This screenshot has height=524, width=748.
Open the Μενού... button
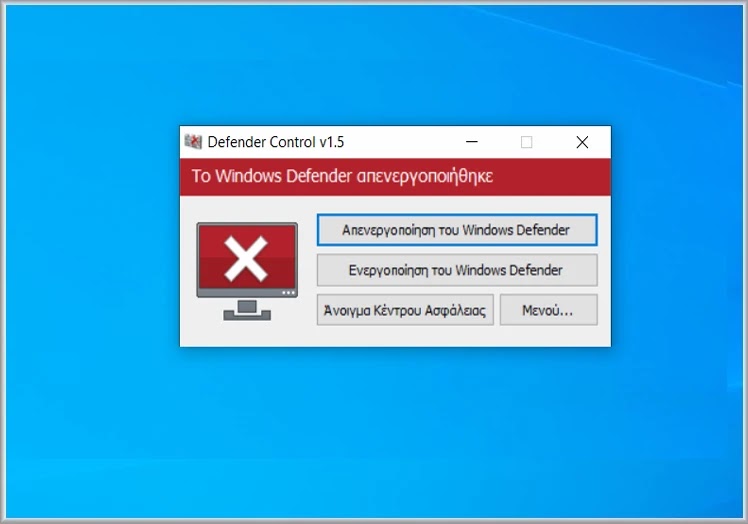tap(548, 310)
